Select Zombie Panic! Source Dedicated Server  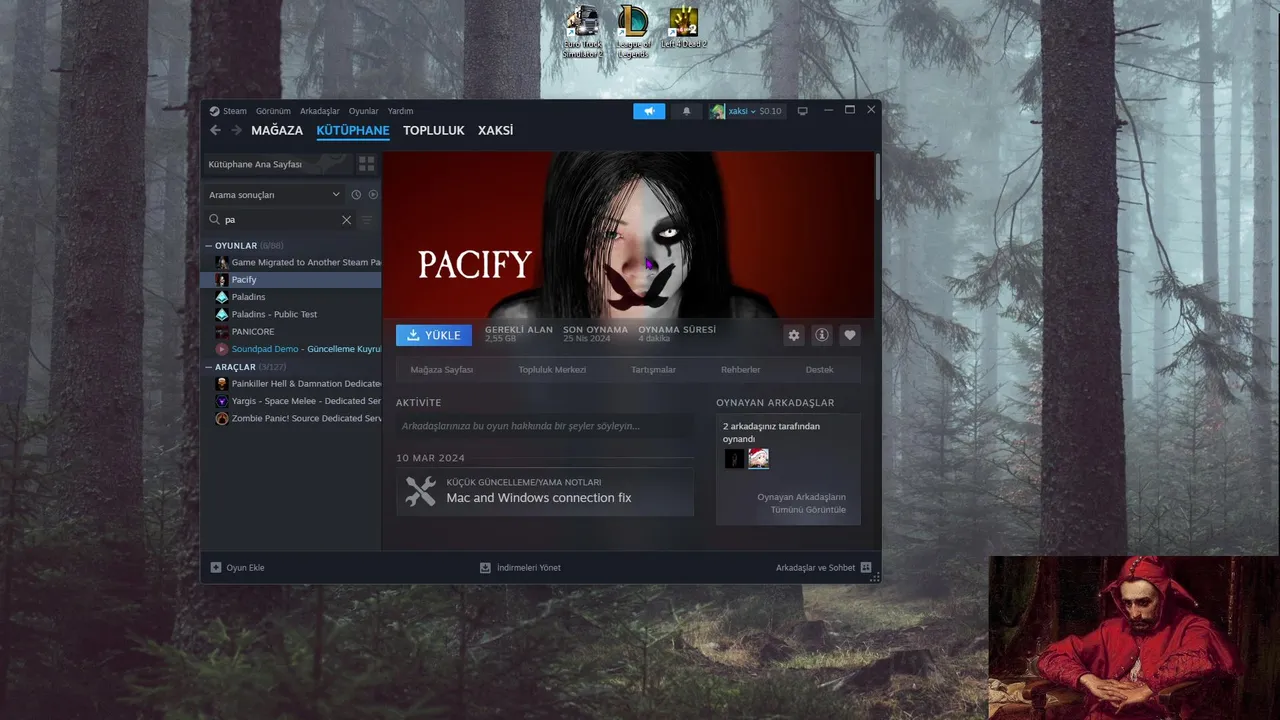(x=291, y=418)
